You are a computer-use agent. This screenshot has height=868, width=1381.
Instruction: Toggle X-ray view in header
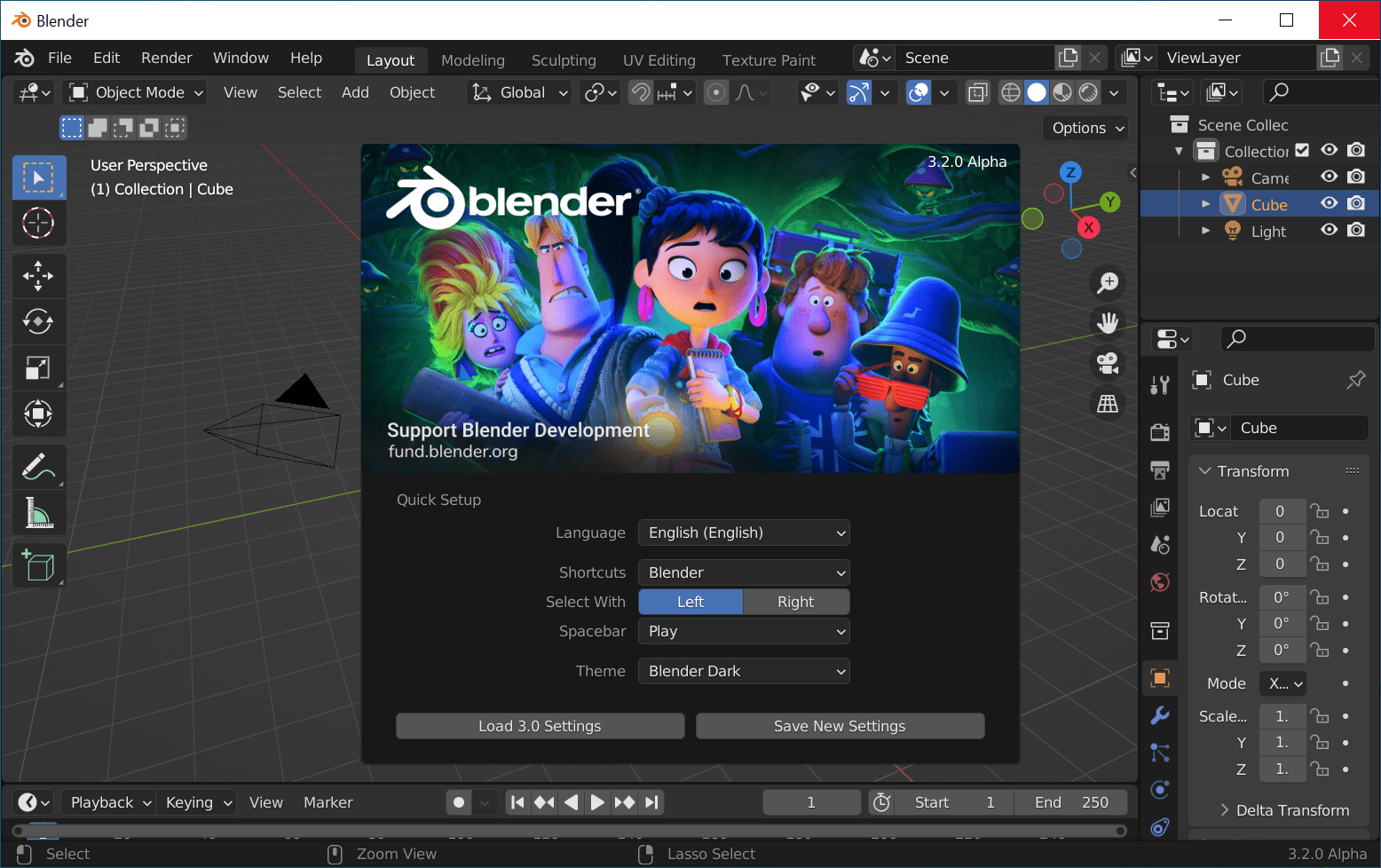[x=977, y=92]
